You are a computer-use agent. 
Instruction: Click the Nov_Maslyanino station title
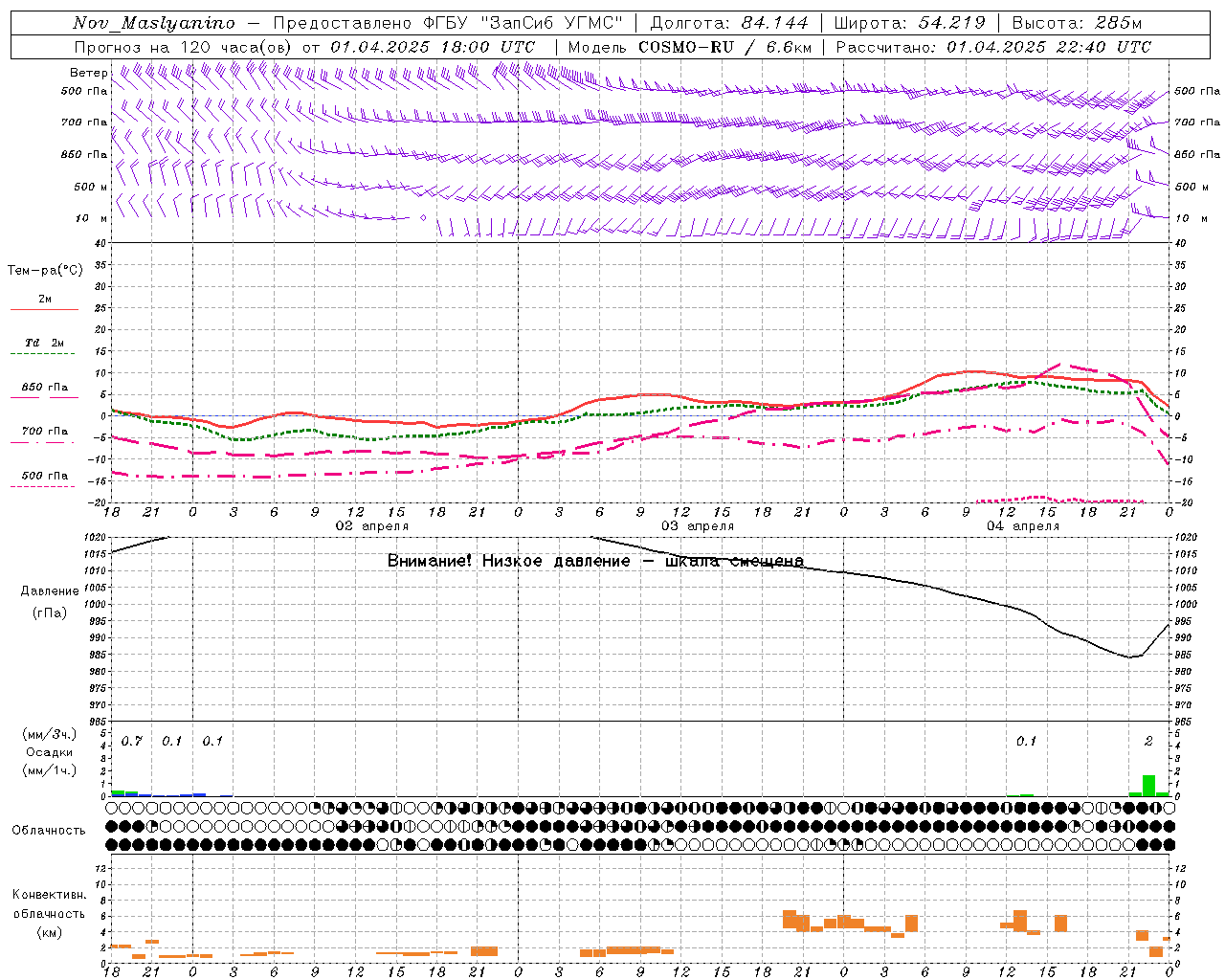(x=153, y=23)
